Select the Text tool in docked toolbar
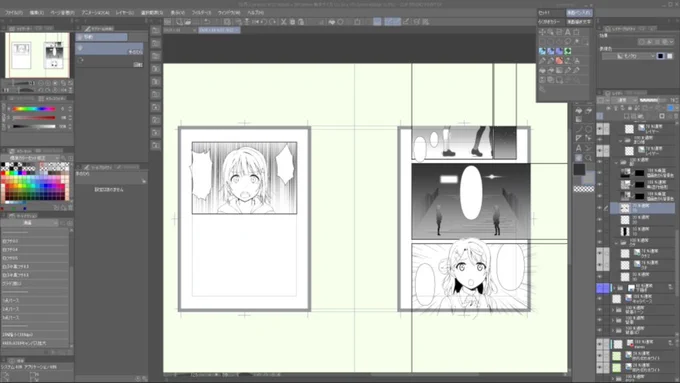680x383 pixels. click(579, 148)
